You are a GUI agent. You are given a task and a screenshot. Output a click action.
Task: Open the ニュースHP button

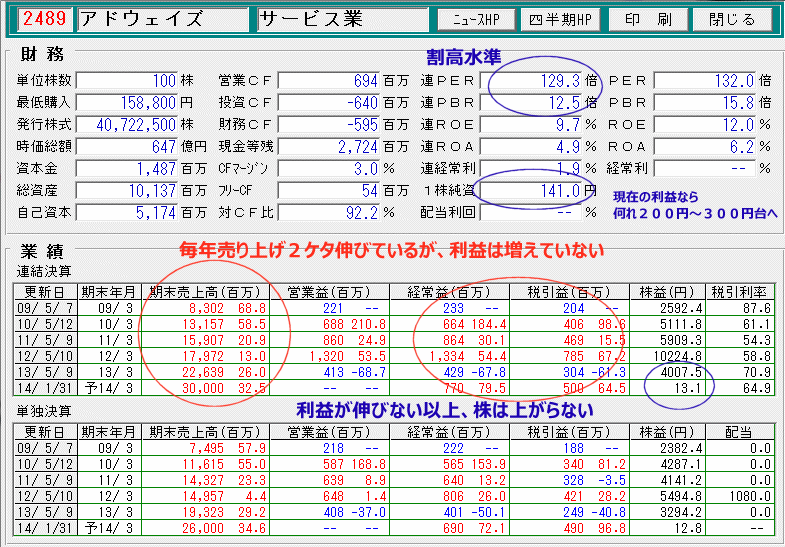point(476,20)
